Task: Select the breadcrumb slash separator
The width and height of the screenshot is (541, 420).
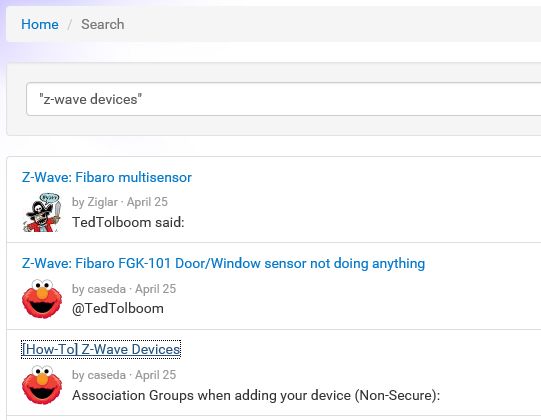Action: coord(70,25)
